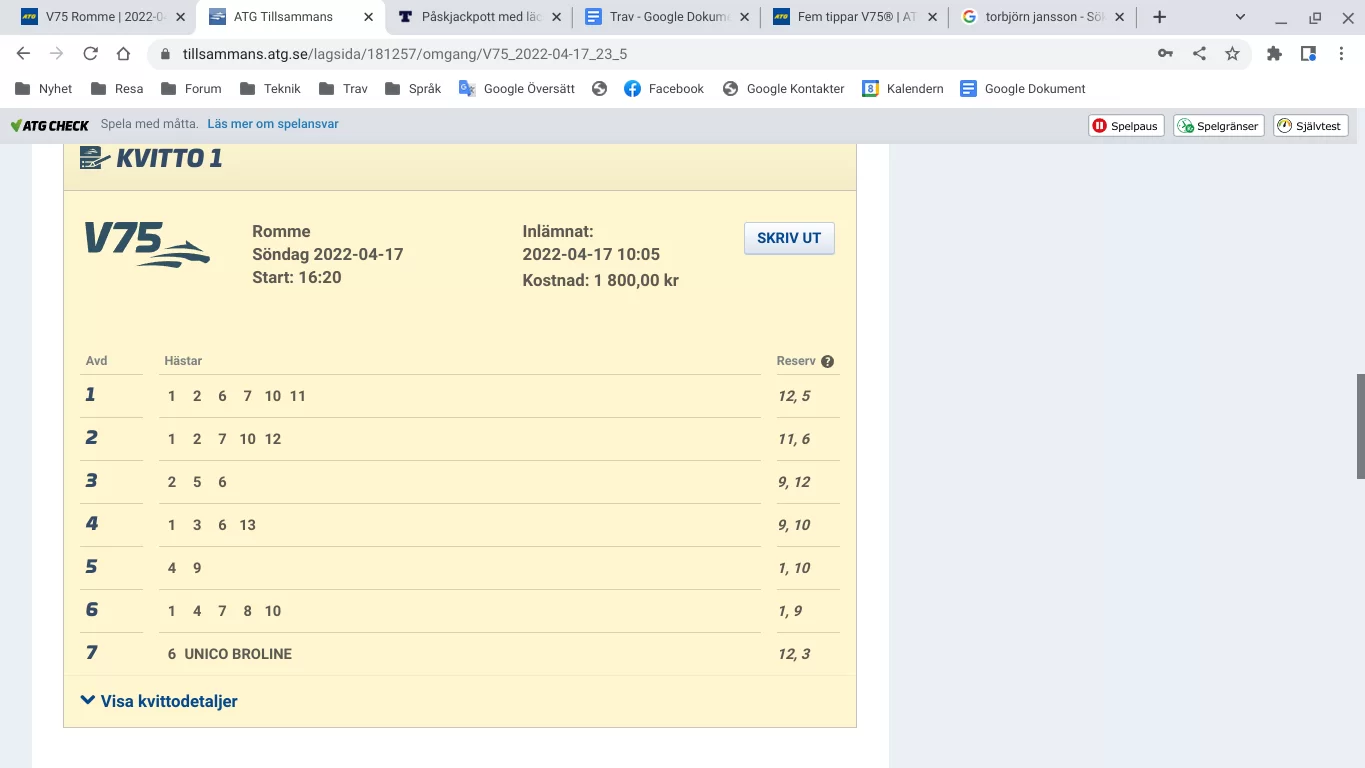Share the page via the share icon

[x=1199, y=53]
